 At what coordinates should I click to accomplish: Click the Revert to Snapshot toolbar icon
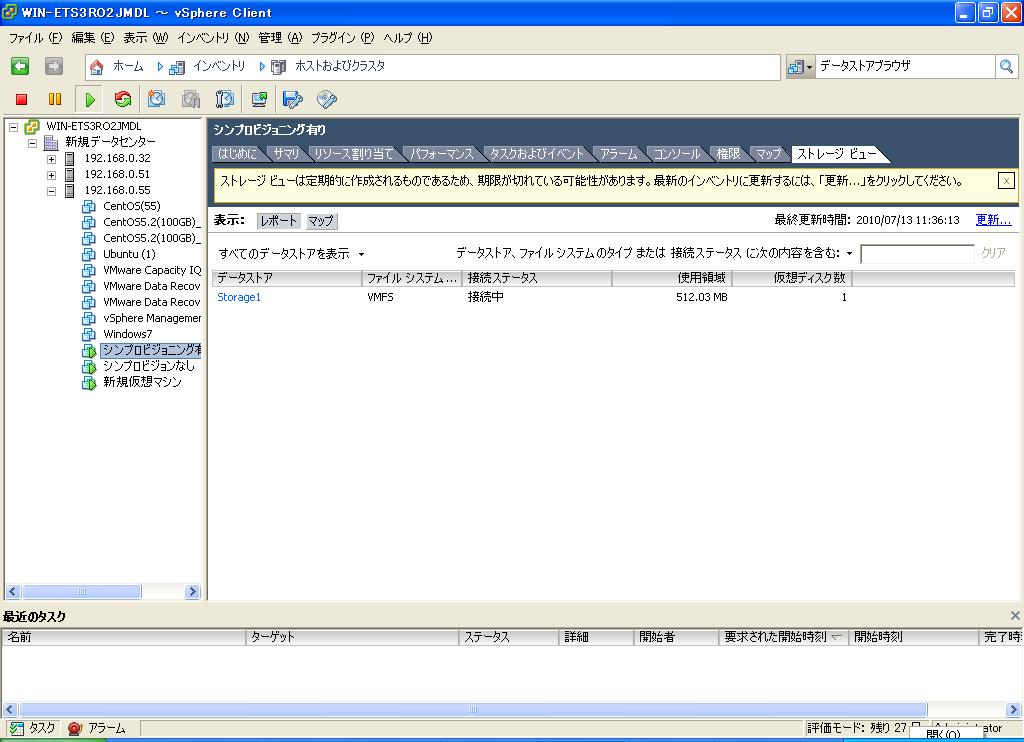(191, 99)
